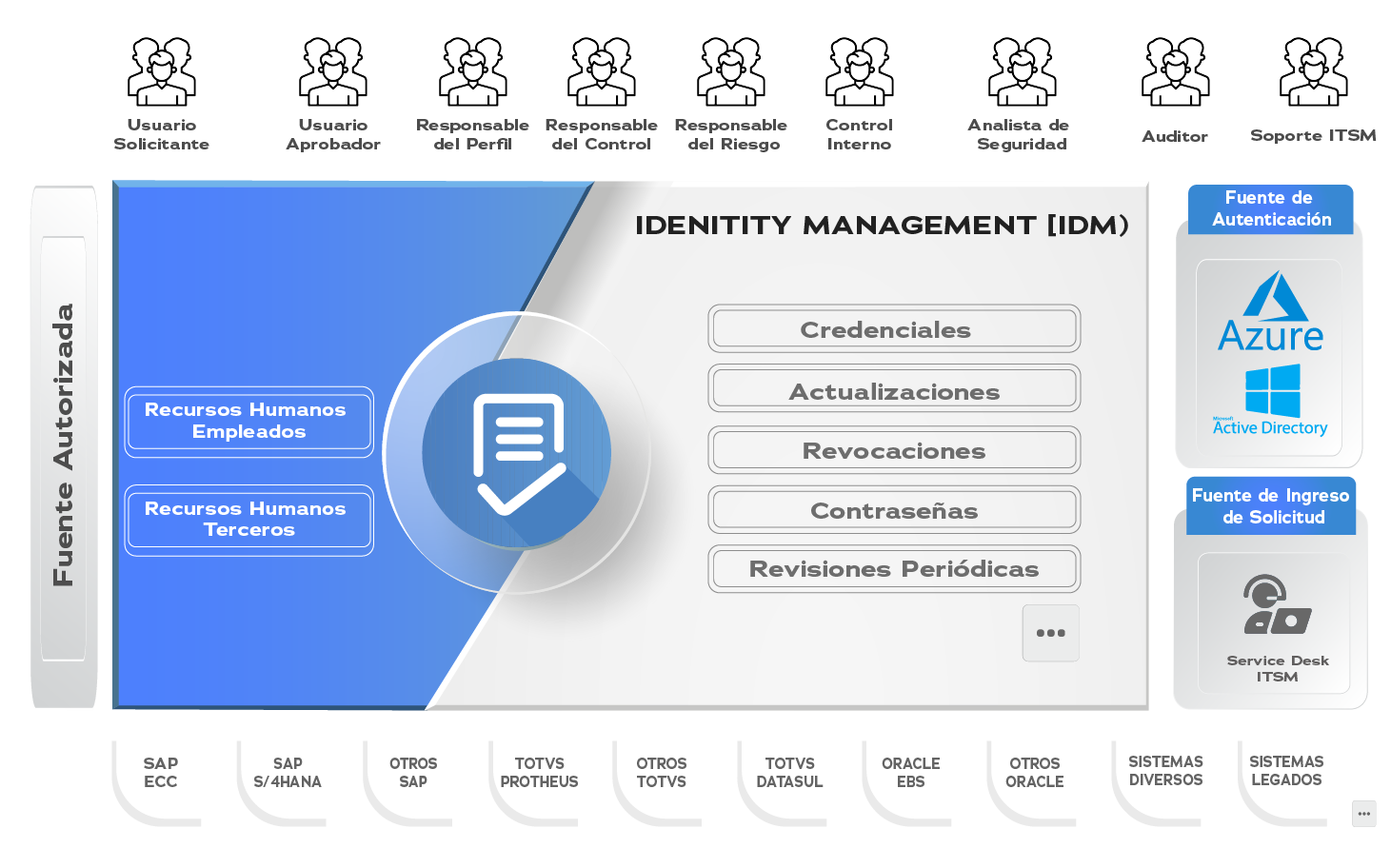1391x868 pixels.
Task: Click the Revocaciones box
Action: 894,450
